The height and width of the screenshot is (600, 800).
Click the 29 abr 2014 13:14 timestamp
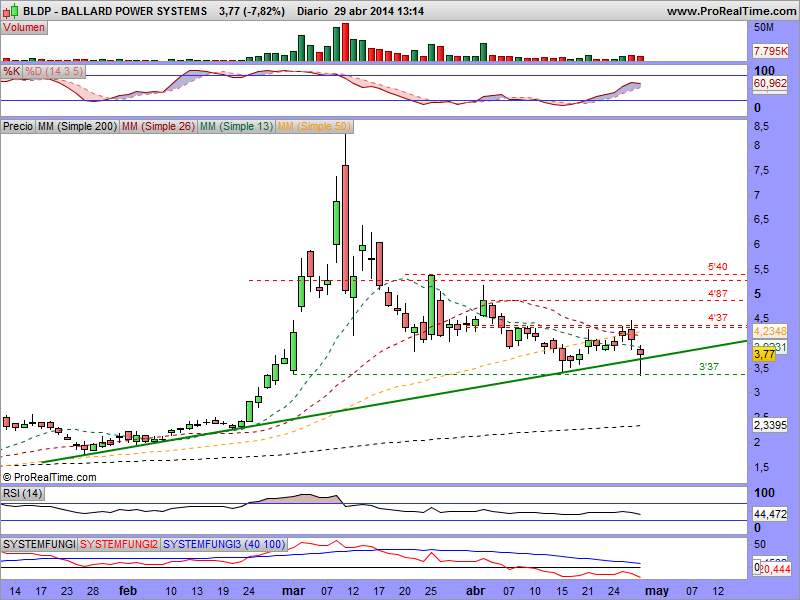click(379, 11)
